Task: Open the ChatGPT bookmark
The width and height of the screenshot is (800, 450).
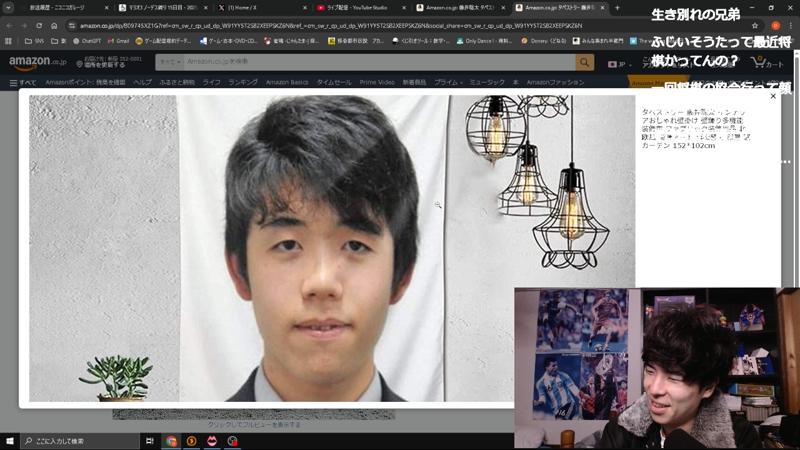Action: pos(87,41)
